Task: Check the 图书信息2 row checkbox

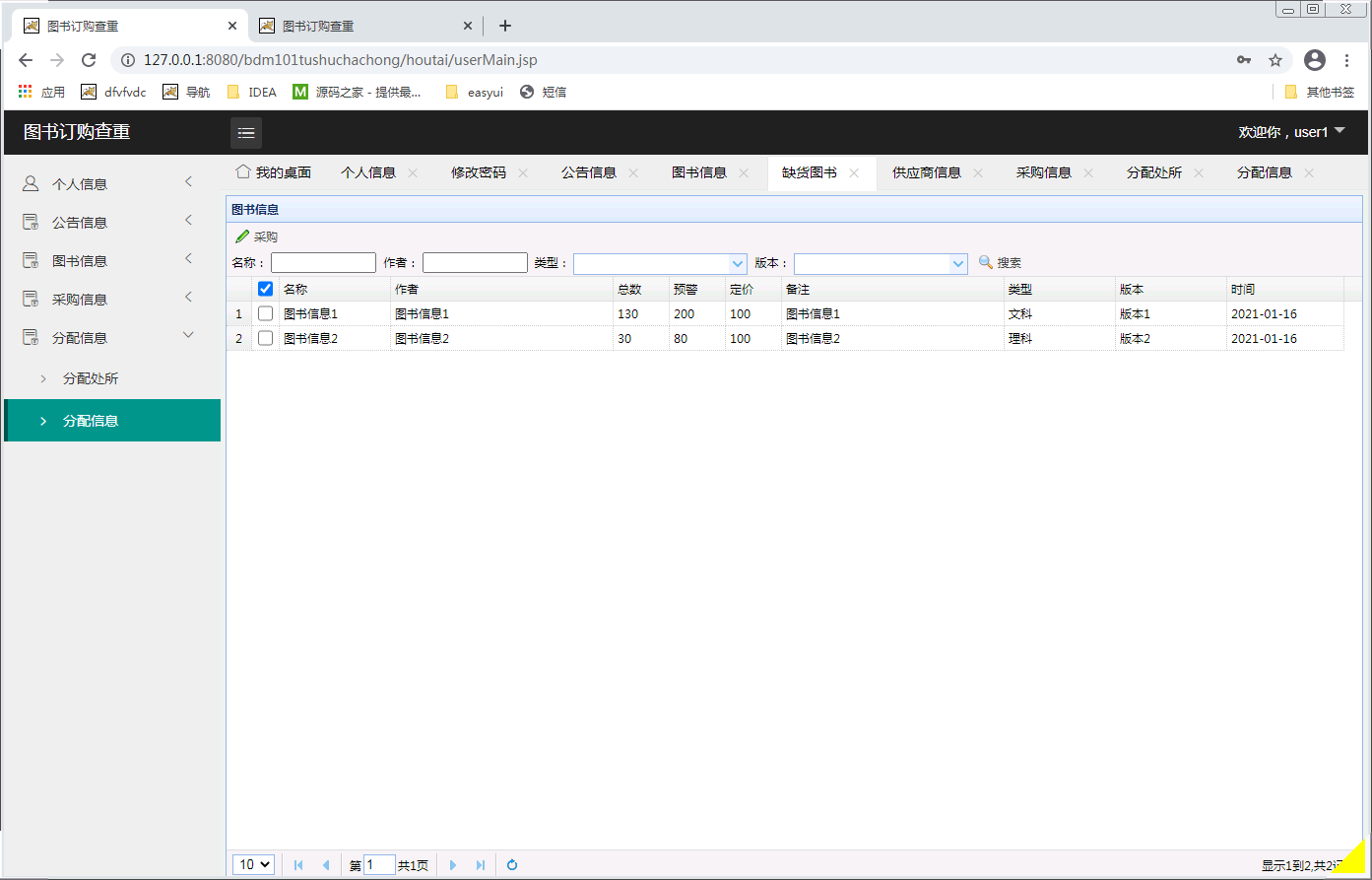Action: (x=265, y=338)
